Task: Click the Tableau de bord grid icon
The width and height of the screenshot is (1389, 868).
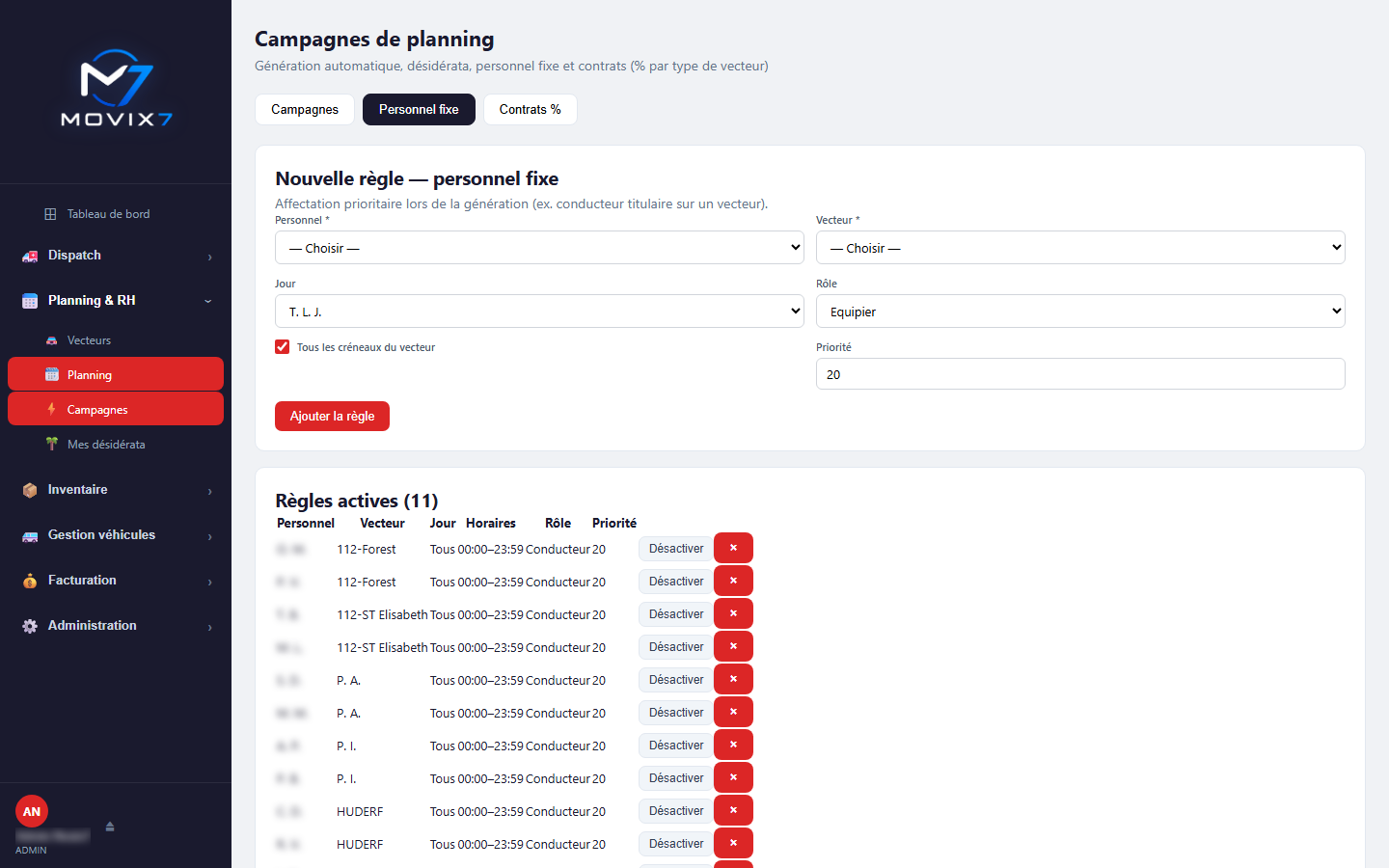Action: pyautogui.click(x=50, y=214)
